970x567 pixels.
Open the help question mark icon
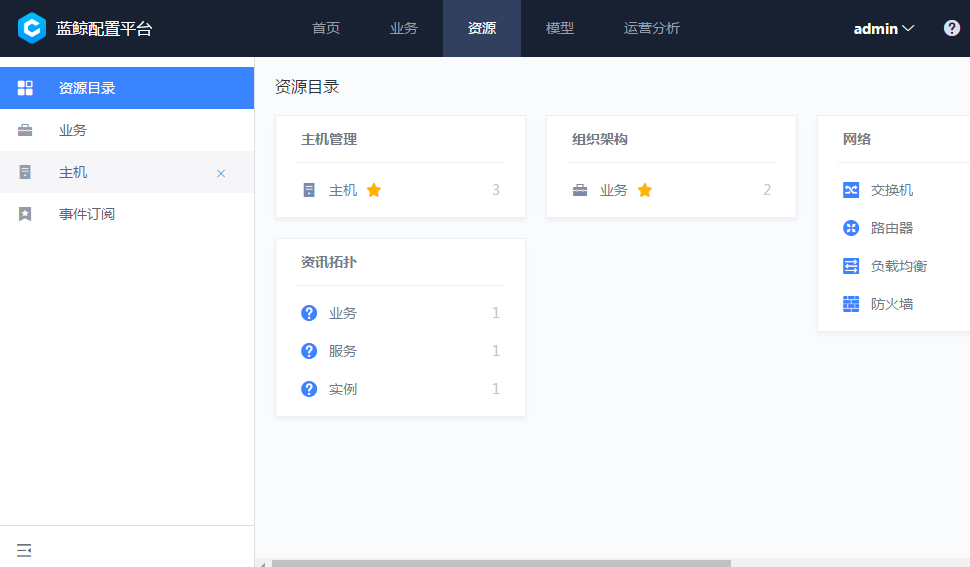point(951,28)
